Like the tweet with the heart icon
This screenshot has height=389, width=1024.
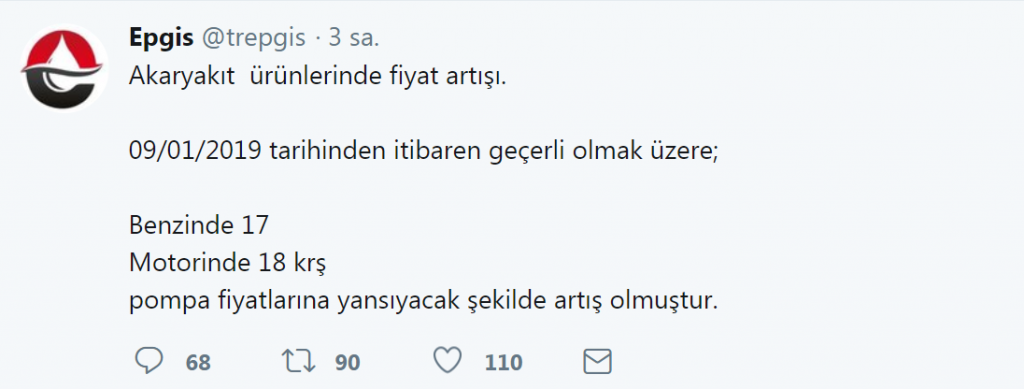click(x=448, y=361)
